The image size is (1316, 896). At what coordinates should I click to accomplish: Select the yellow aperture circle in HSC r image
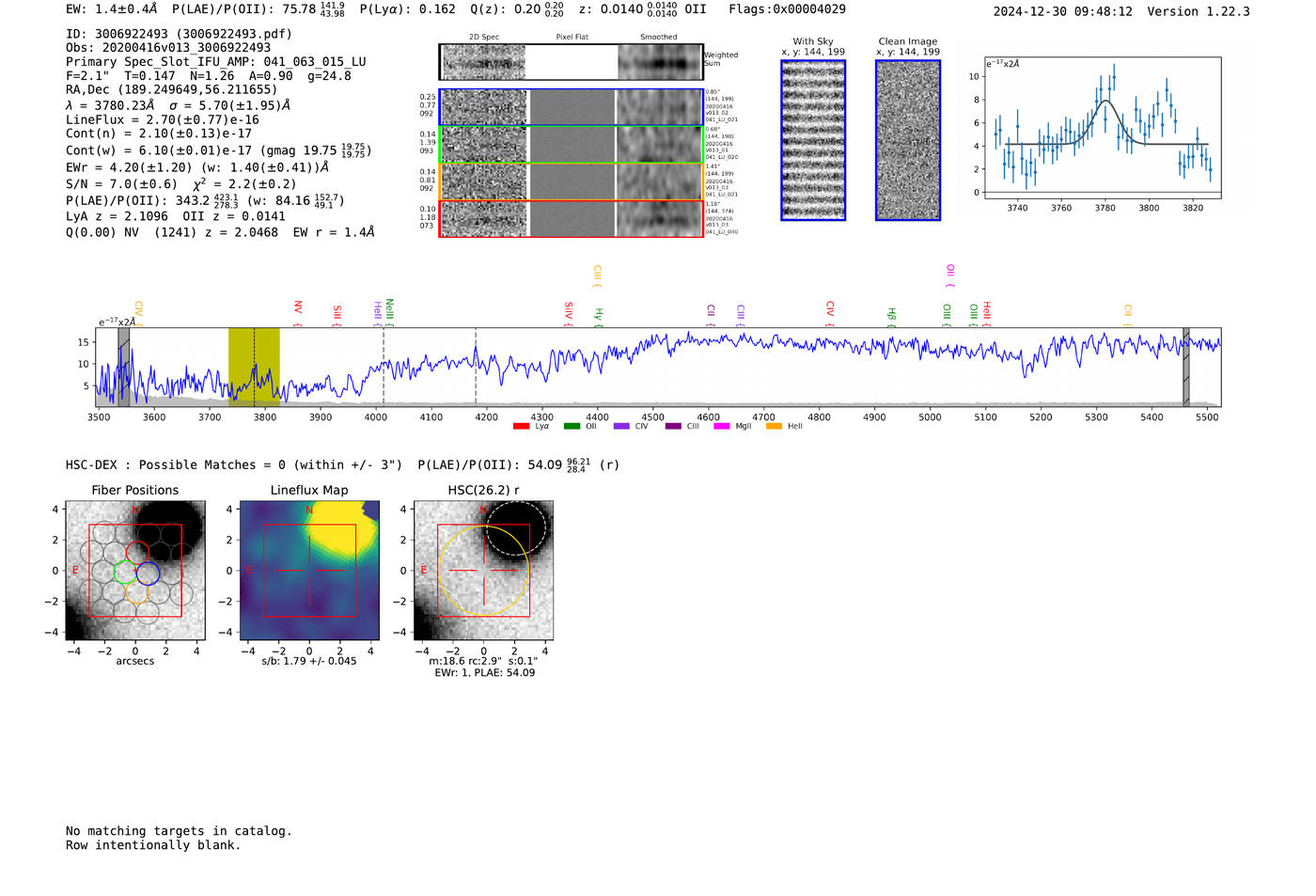pos(483,571)
